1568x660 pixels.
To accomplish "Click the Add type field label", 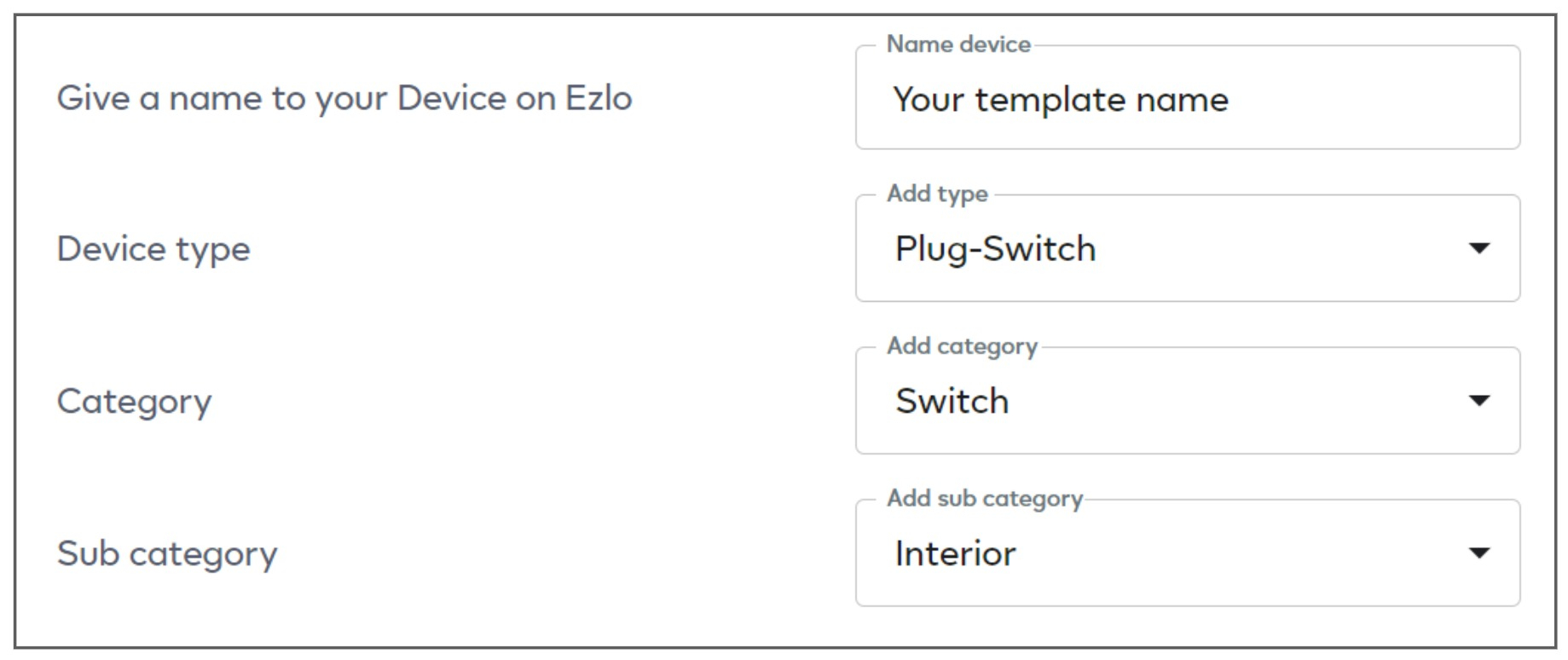I will click(x=937, y=194).
